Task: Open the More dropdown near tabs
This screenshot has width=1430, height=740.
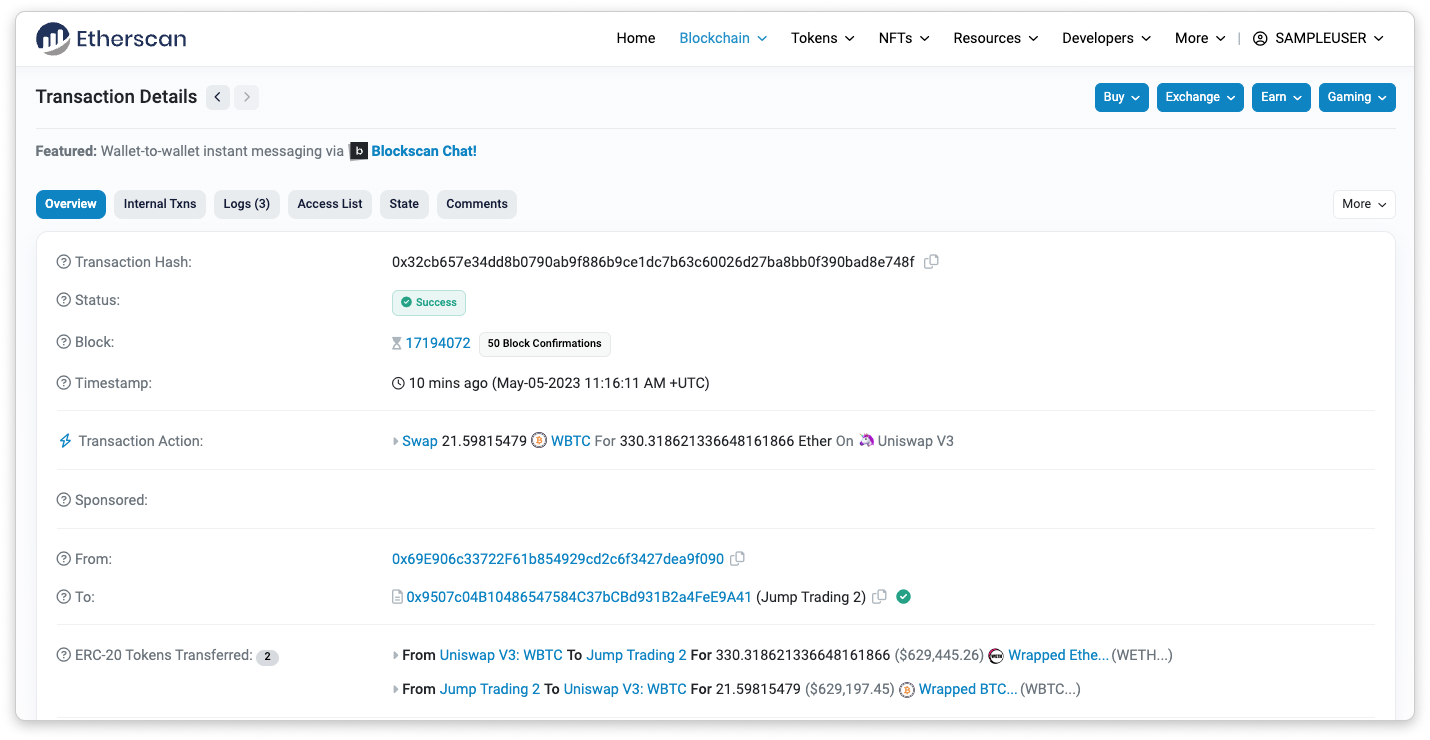Action: (x=1363, y=204)
